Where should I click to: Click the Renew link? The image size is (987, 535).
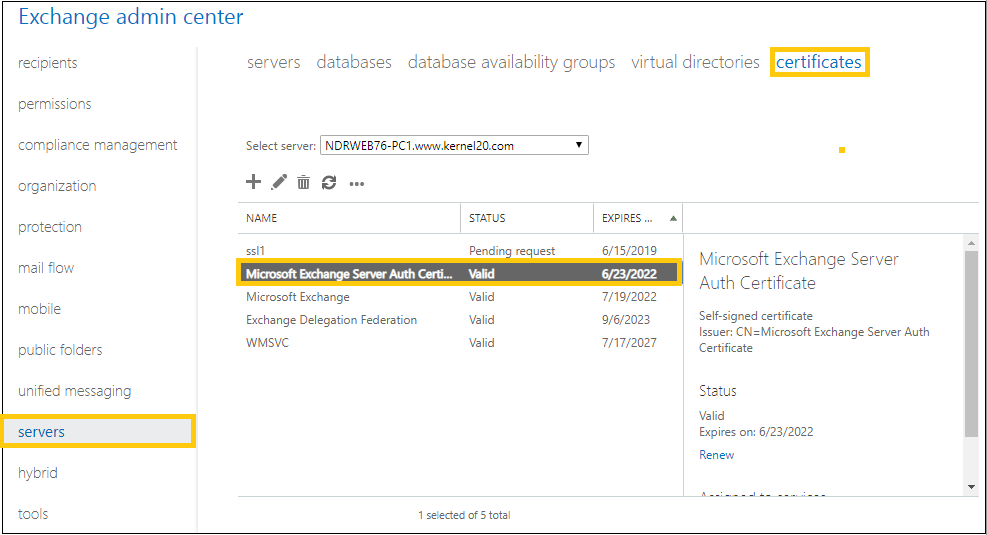coord(716,454)
